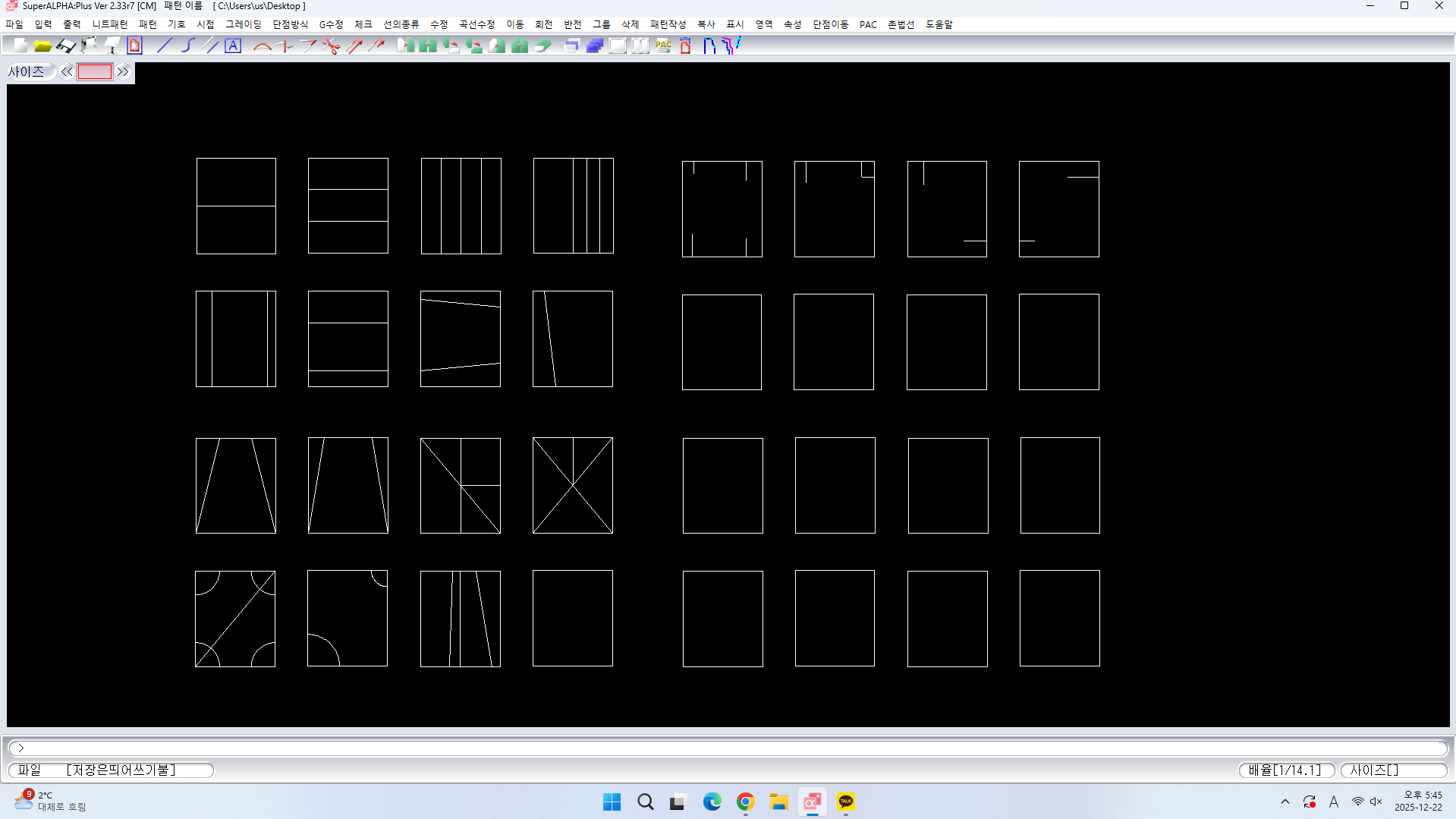1456x819 pixels.
Task: Select the green eraser icon in toolbar
Action: coord(542,46)
